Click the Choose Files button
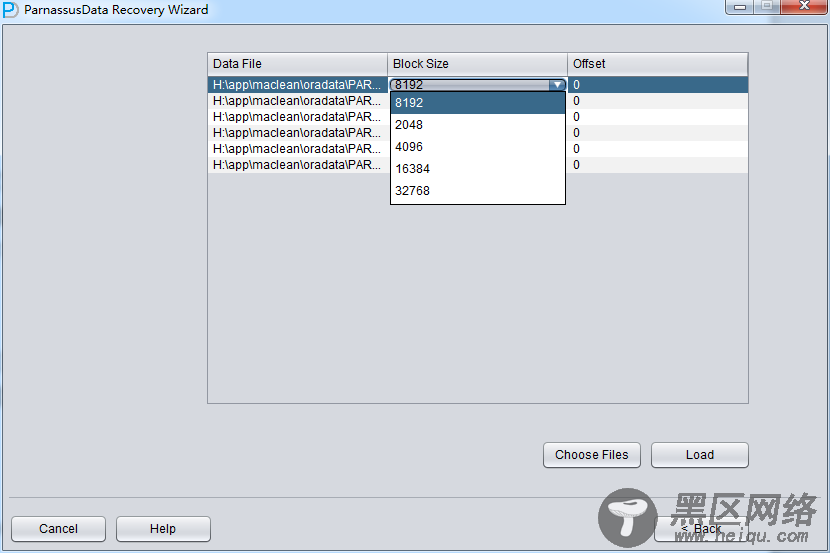830x553 pixels. pyautogui.click(x=592, y=455)
